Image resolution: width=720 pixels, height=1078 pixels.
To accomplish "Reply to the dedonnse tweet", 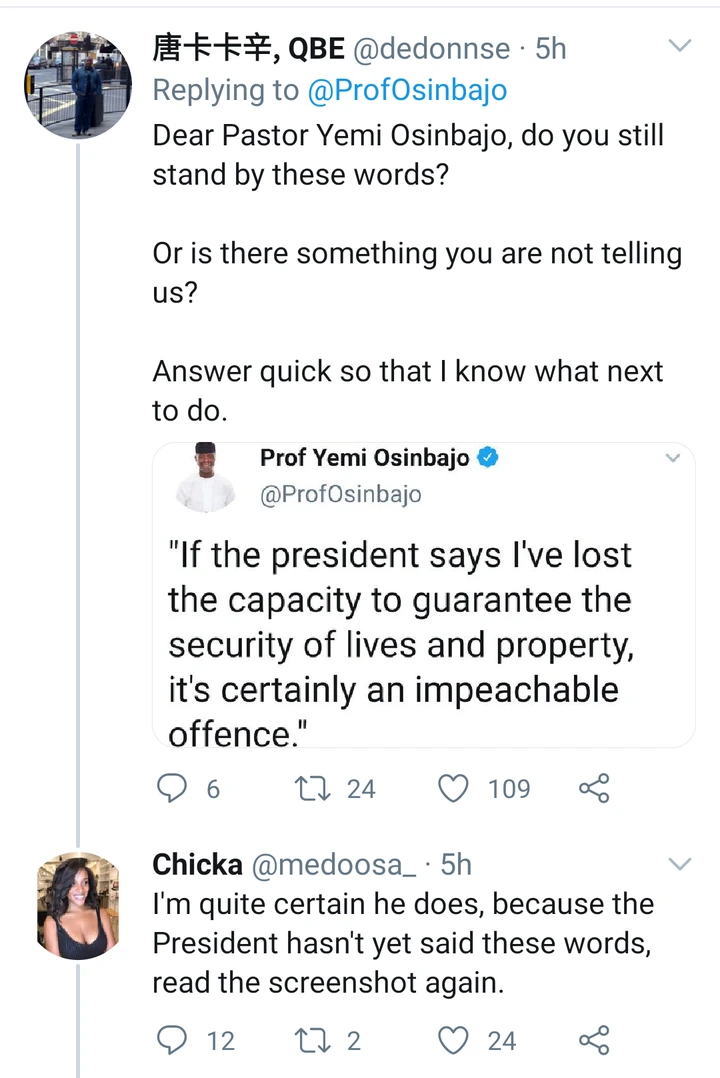I will (173, 789).
